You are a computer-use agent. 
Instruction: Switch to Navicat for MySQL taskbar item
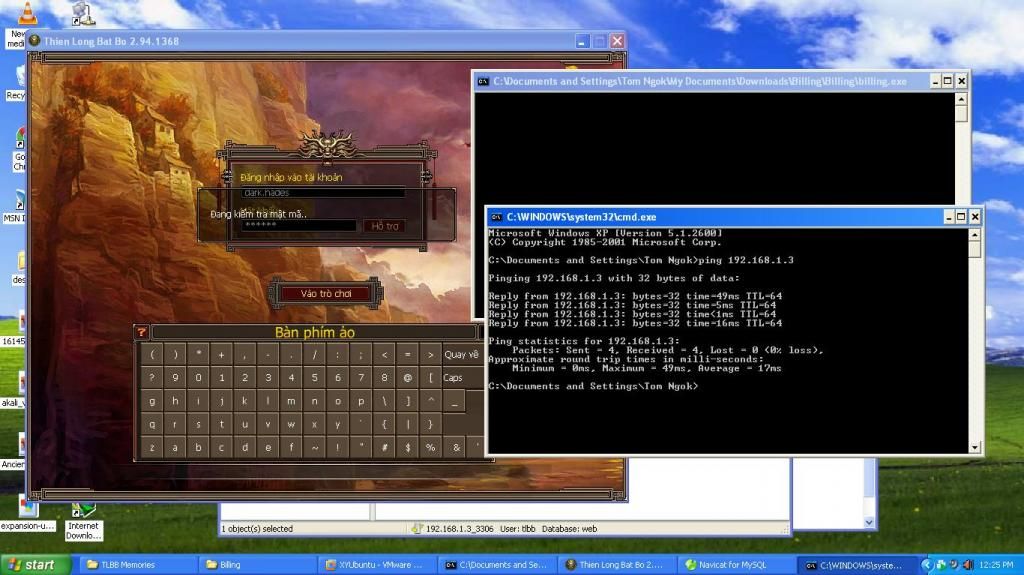735,565
